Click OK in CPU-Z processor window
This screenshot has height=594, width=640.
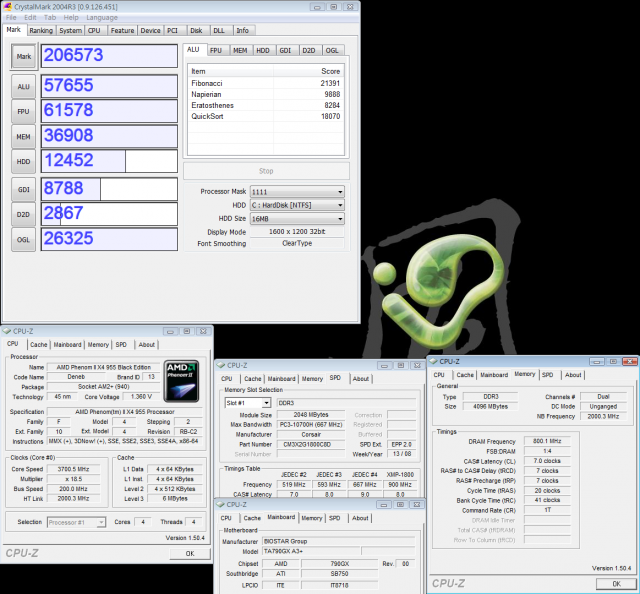[190, 554]
